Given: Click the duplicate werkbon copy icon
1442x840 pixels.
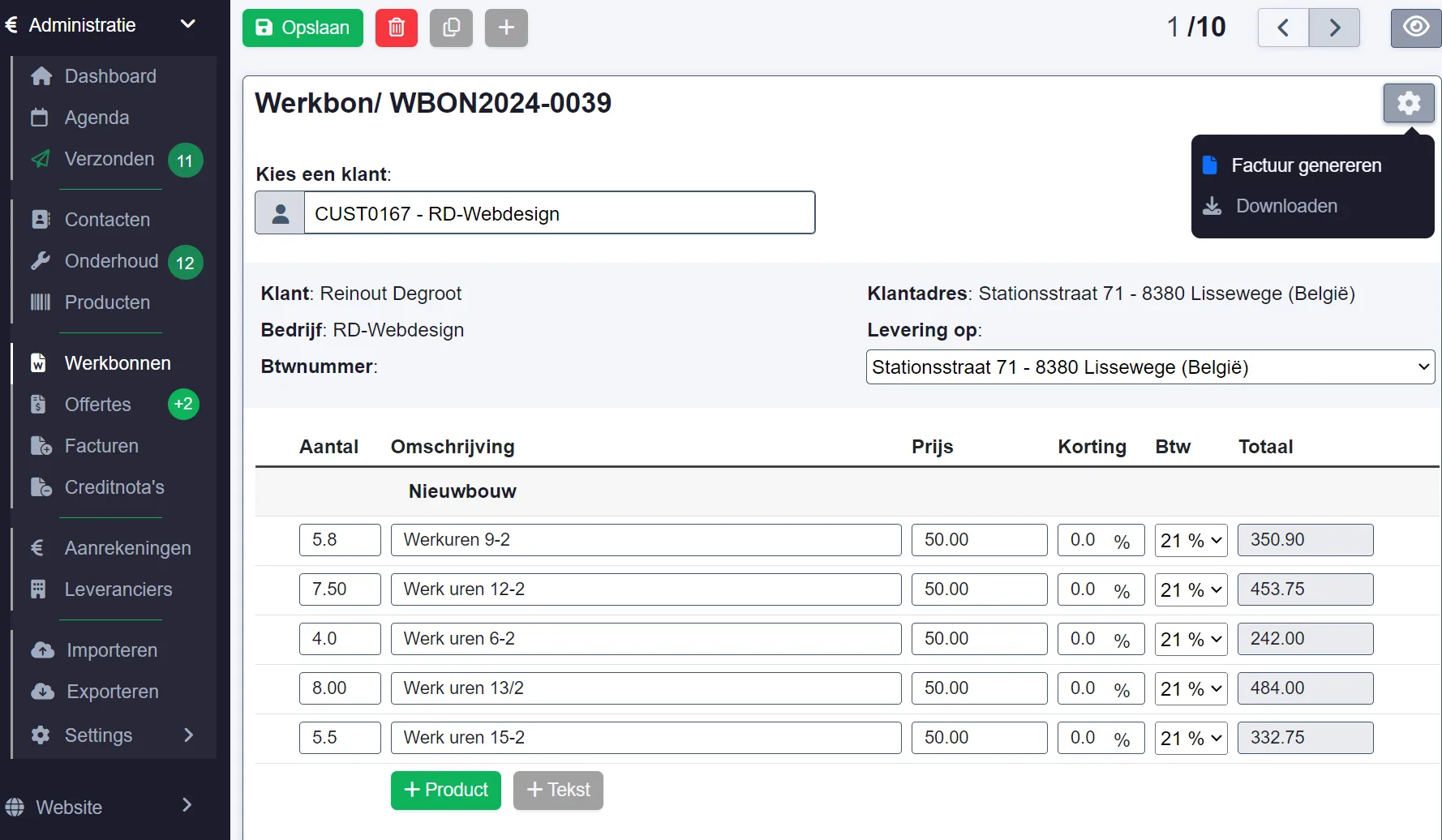Looking at the screenshot, I should [x=451, y=28].
